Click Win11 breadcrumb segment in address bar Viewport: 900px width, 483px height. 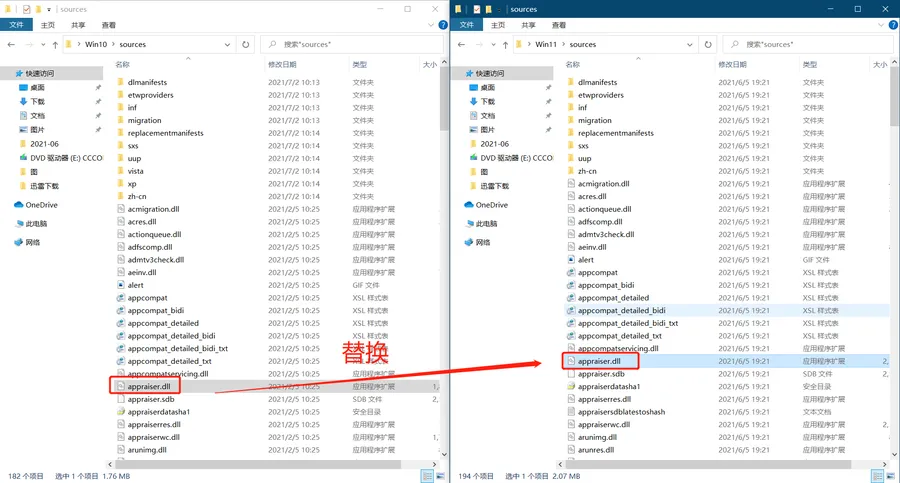tap(546, 44)
